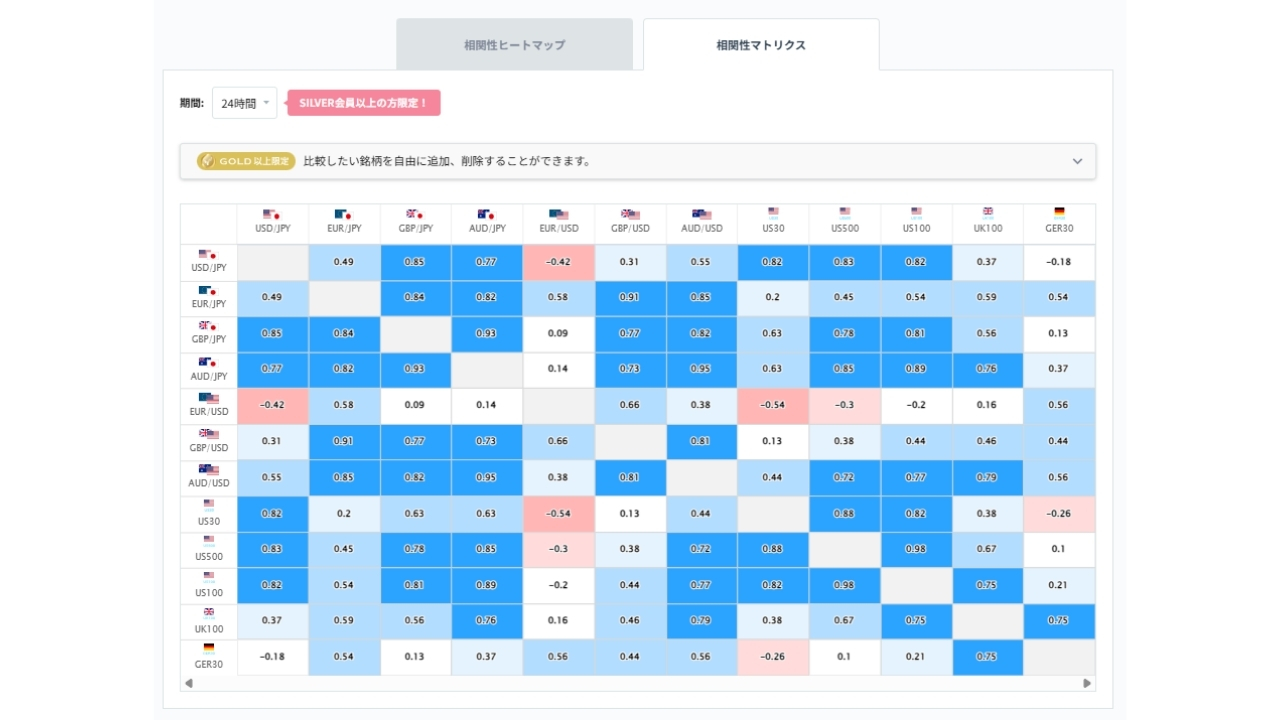1280x720 pixels.
Task: Click the 0.1 cell in GER30 row
Action: 845,657
